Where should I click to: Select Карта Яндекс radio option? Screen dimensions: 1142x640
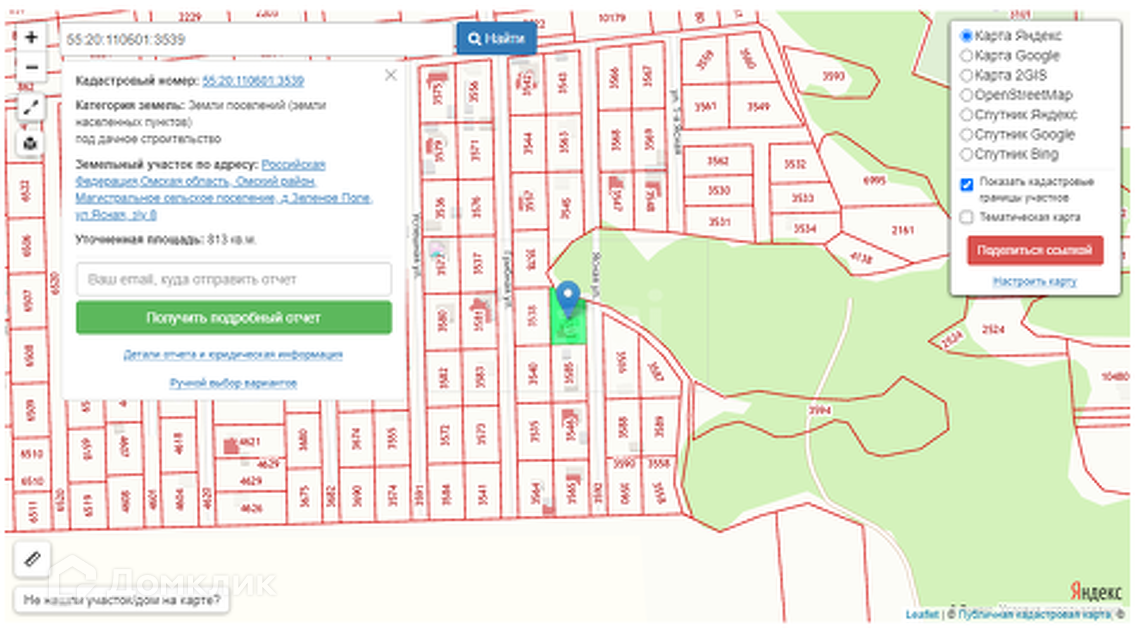pos(966,36)
